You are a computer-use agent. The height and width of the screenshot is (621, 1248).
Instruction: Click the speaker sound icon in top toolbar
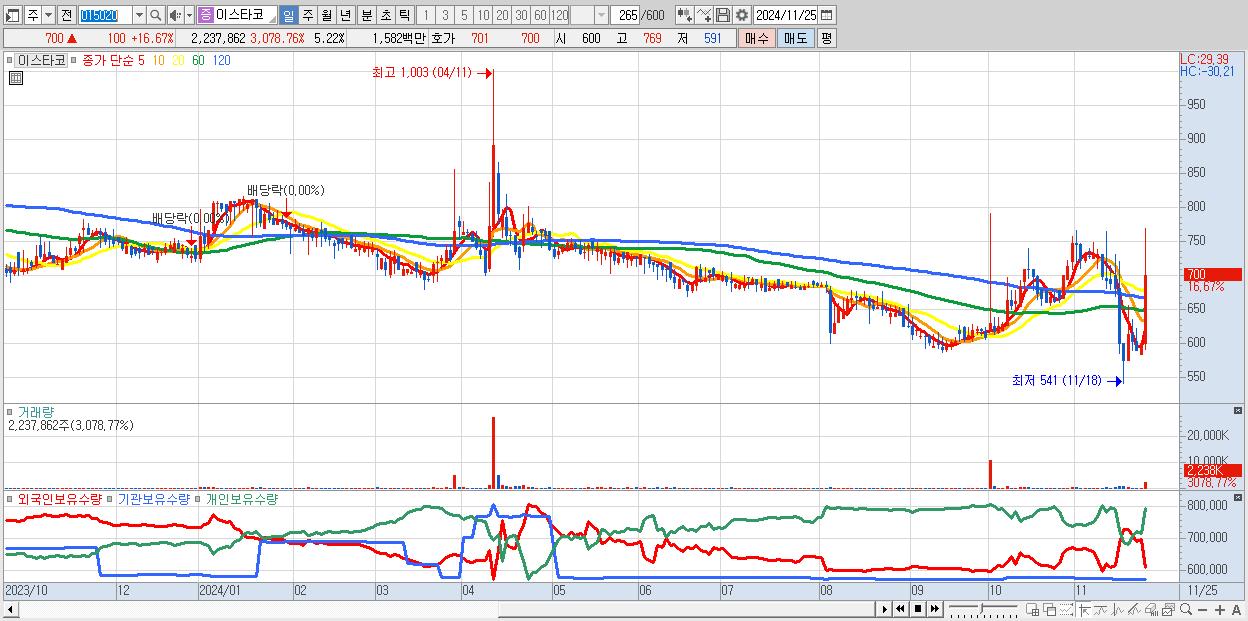pos(175,15)
